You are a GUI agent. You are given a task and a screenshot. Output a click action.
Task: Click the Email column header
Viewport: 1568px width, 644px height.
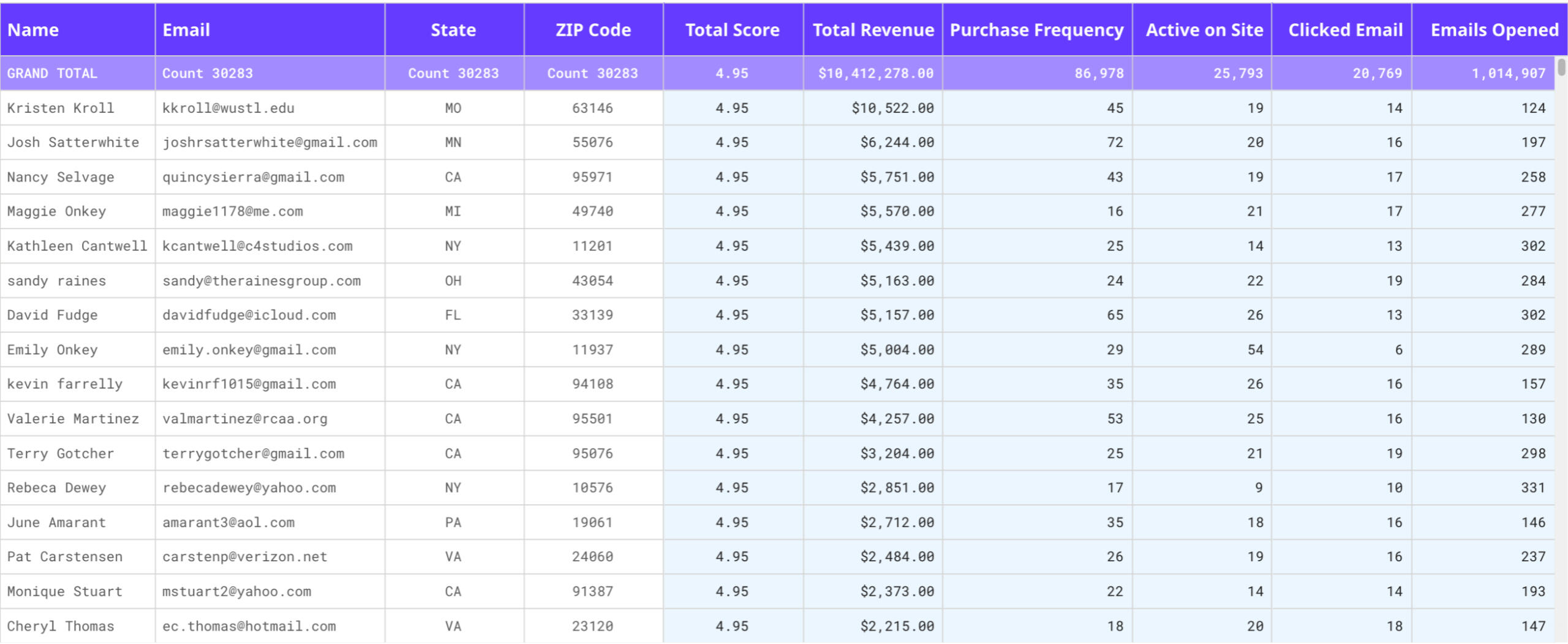coord(186,30)
